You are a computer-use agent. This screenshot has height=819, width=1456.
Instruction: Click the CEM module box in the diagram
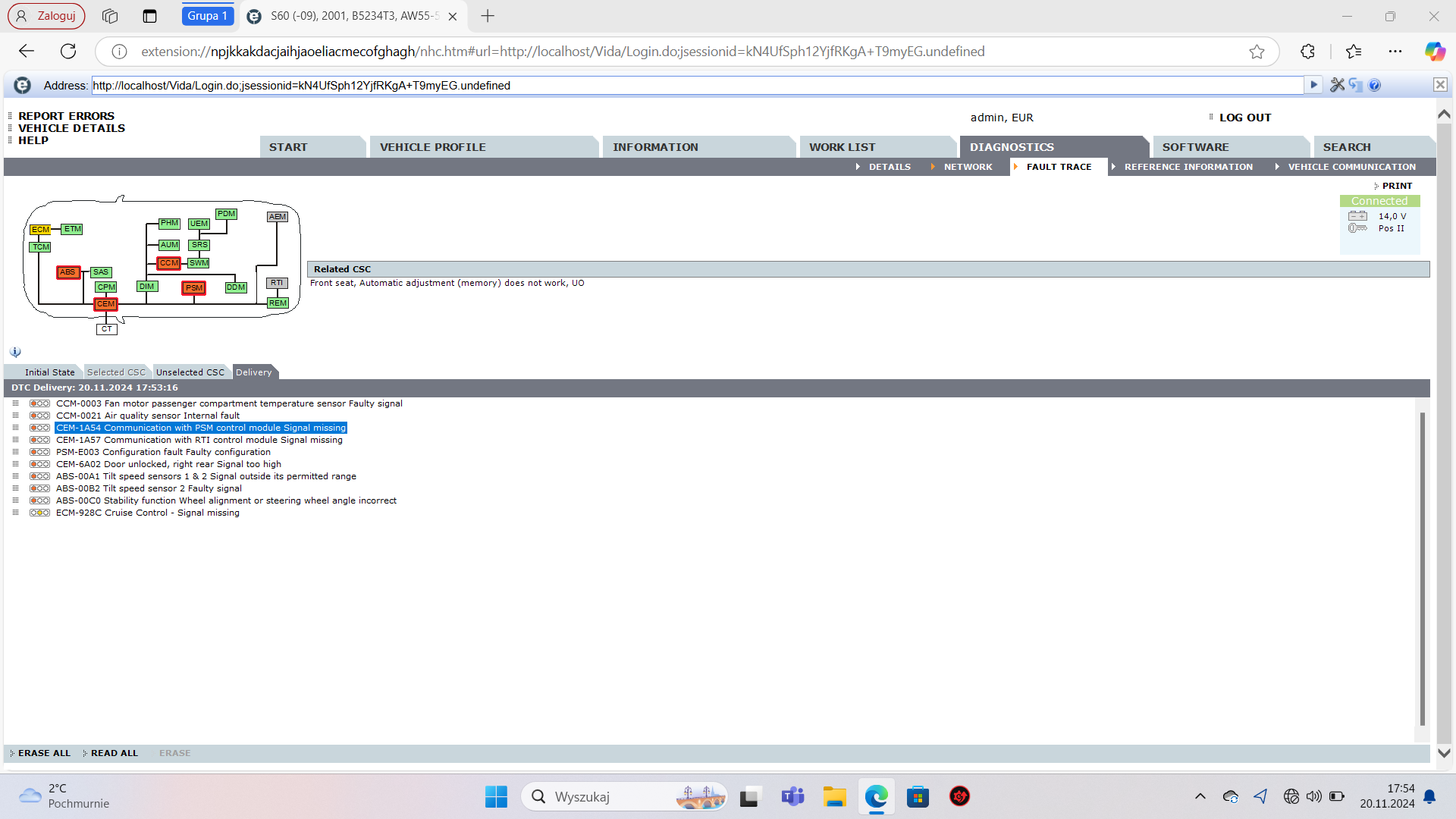tap(106, 304)
